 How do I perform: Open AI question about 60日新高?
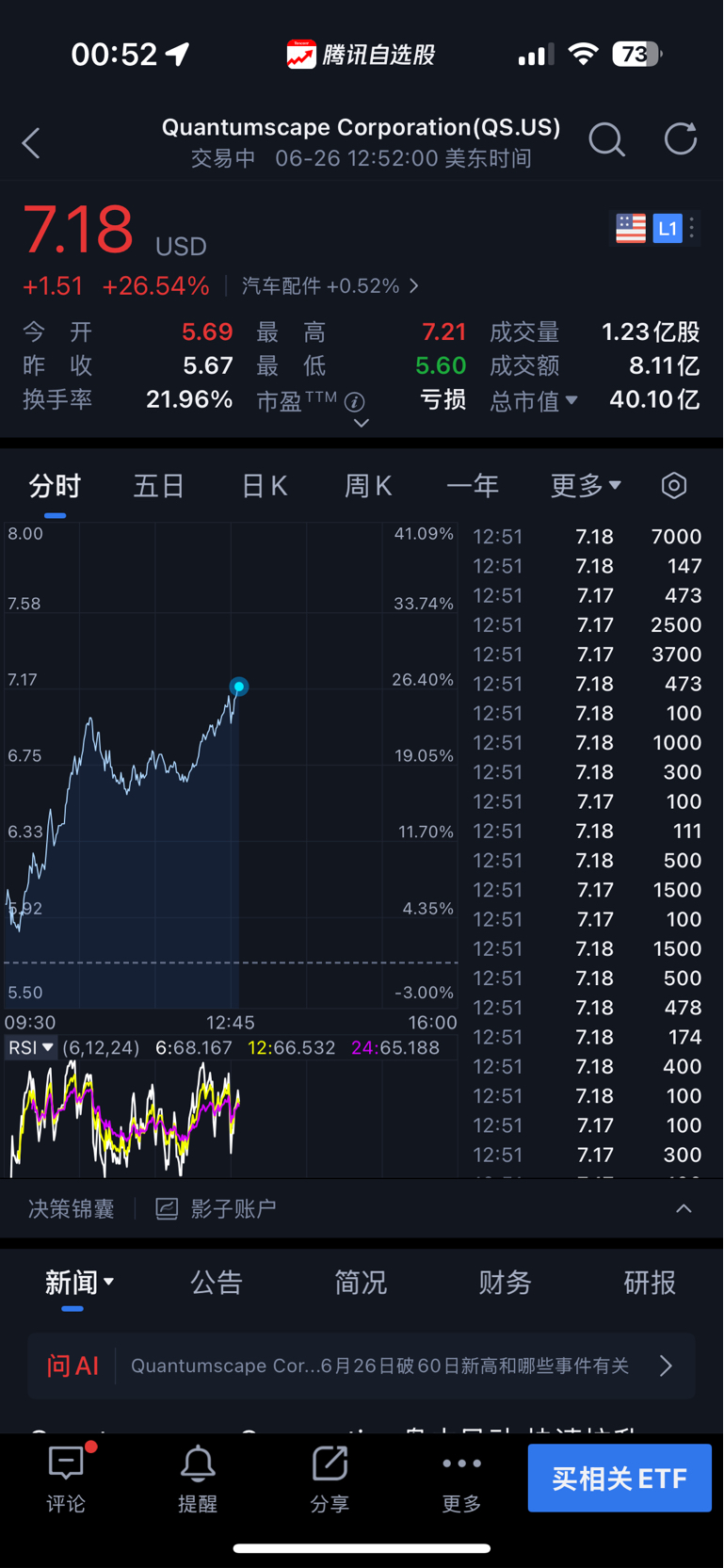click(379, 1366)
